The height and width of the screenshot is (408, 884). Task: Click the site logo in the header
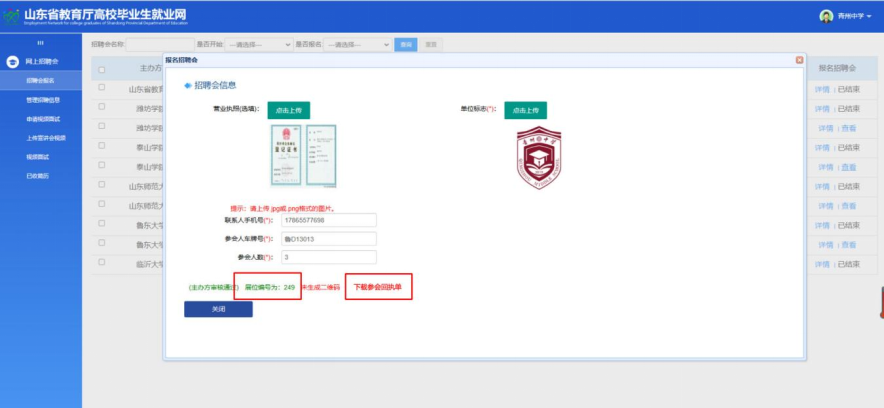pyautogui.click(x=11, y=16)
